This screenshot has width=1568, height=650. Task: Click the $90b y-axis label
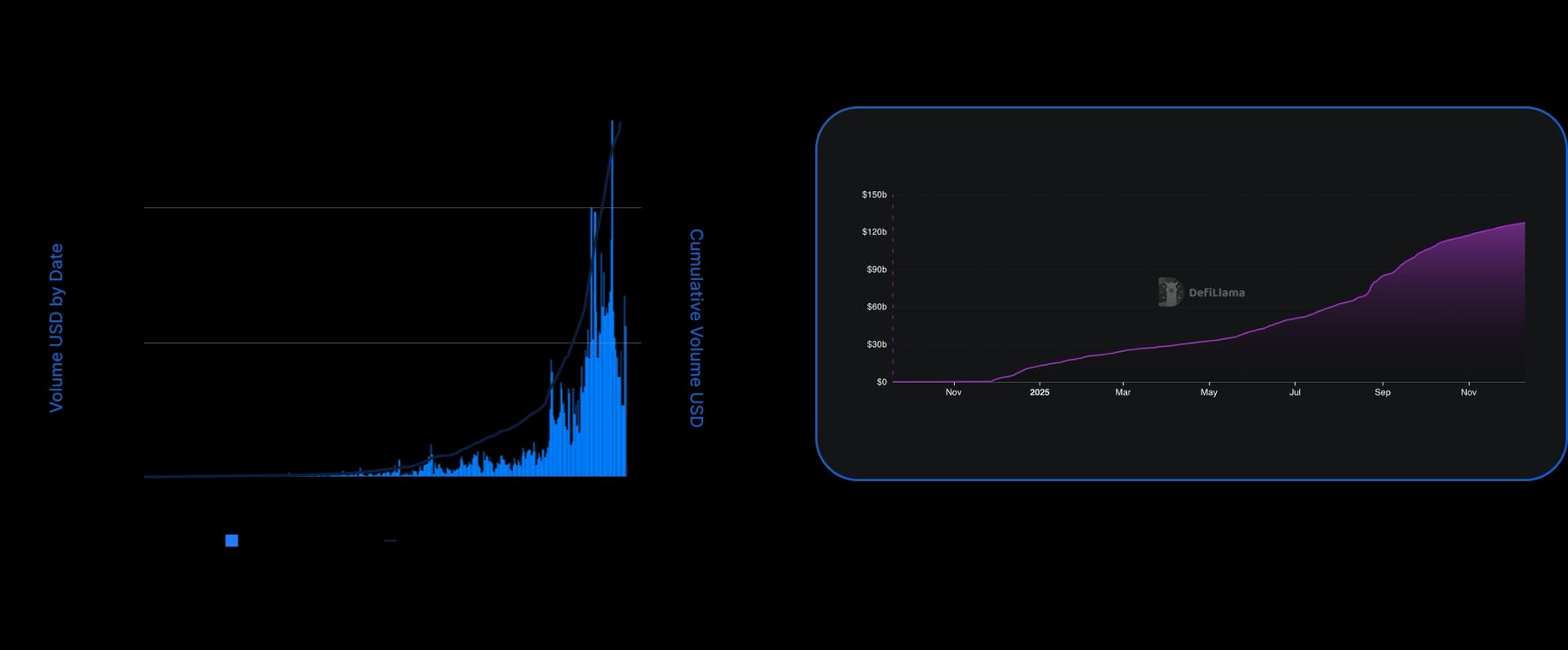coord(876,269)
